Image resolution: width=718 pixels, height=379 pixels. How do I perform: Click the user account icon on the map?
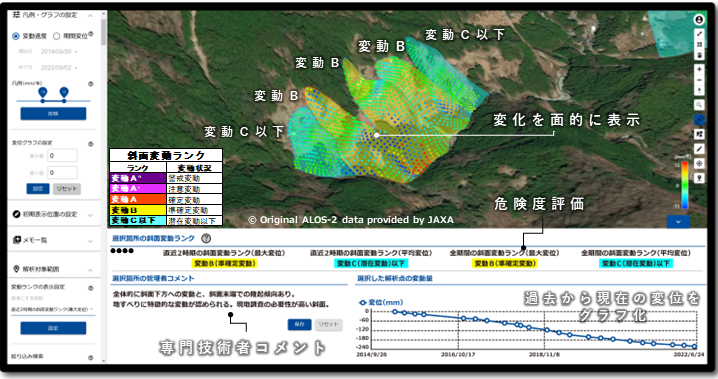click(x=699, y=20)
